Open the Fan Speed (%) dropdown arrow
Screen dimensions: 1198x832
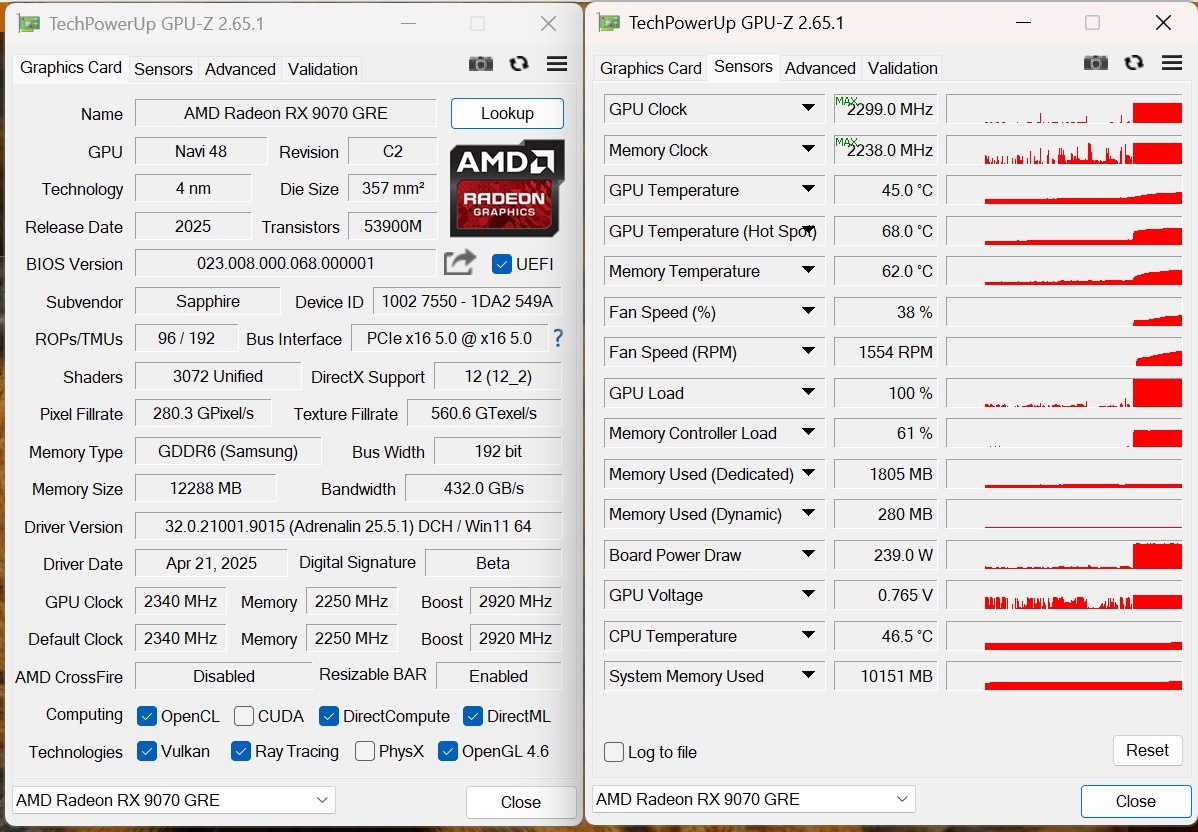point(808,312)
